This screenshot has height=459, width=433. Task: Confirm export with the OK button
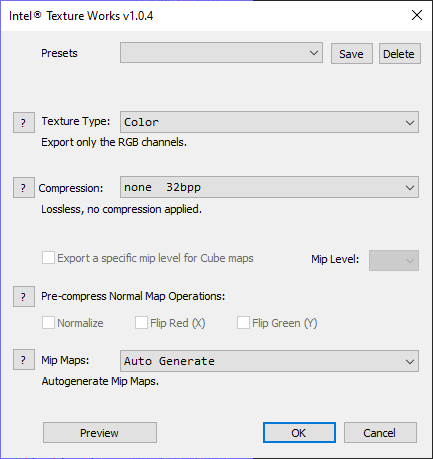tap(299, 433)
